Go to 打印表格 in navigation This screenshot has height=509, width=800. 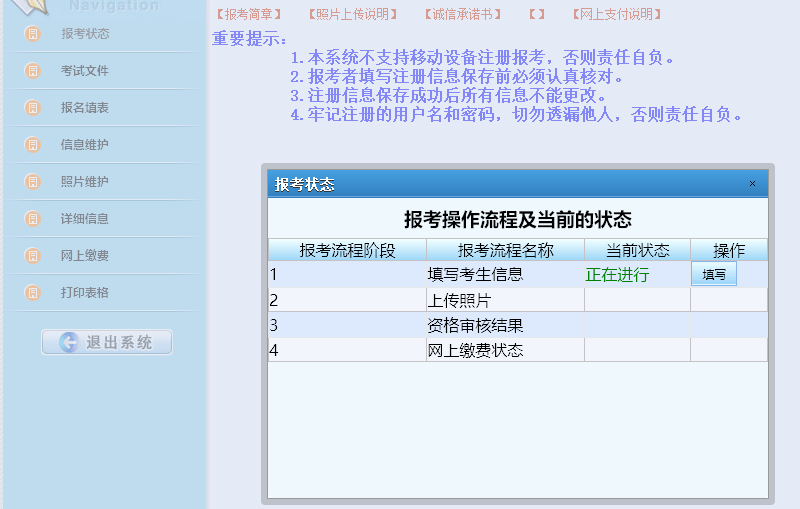pos(85,293)
